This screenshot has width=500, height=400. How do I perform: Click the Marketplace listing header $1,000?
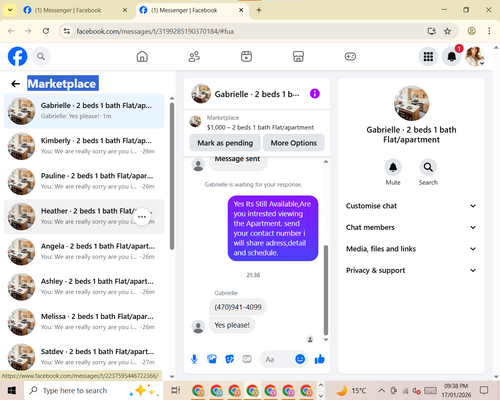(257, 123)
